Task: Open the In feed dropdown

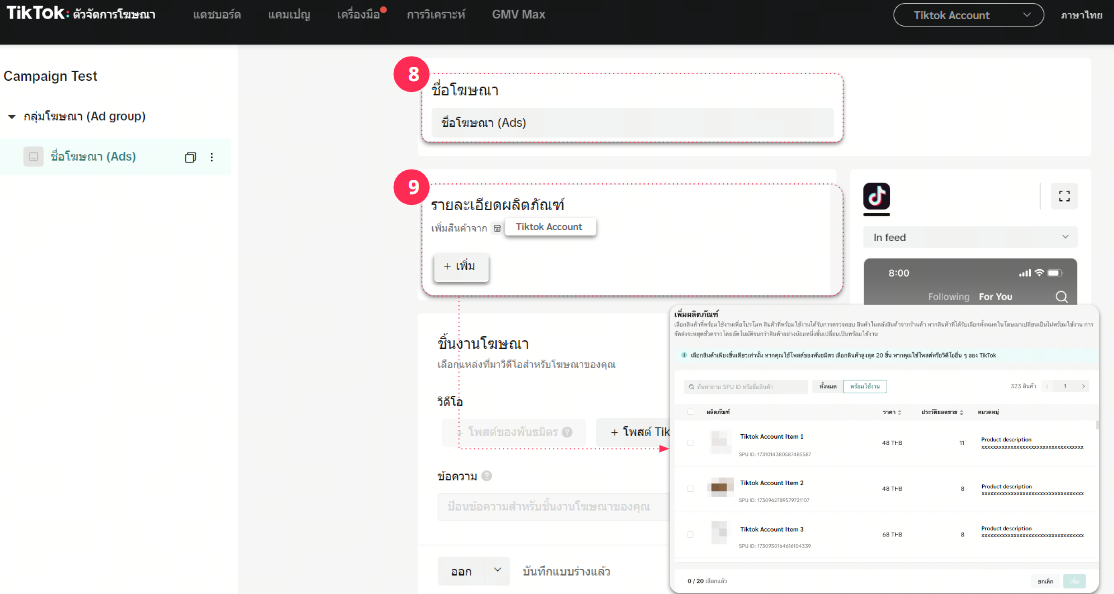Action: (x=970, y=237)
